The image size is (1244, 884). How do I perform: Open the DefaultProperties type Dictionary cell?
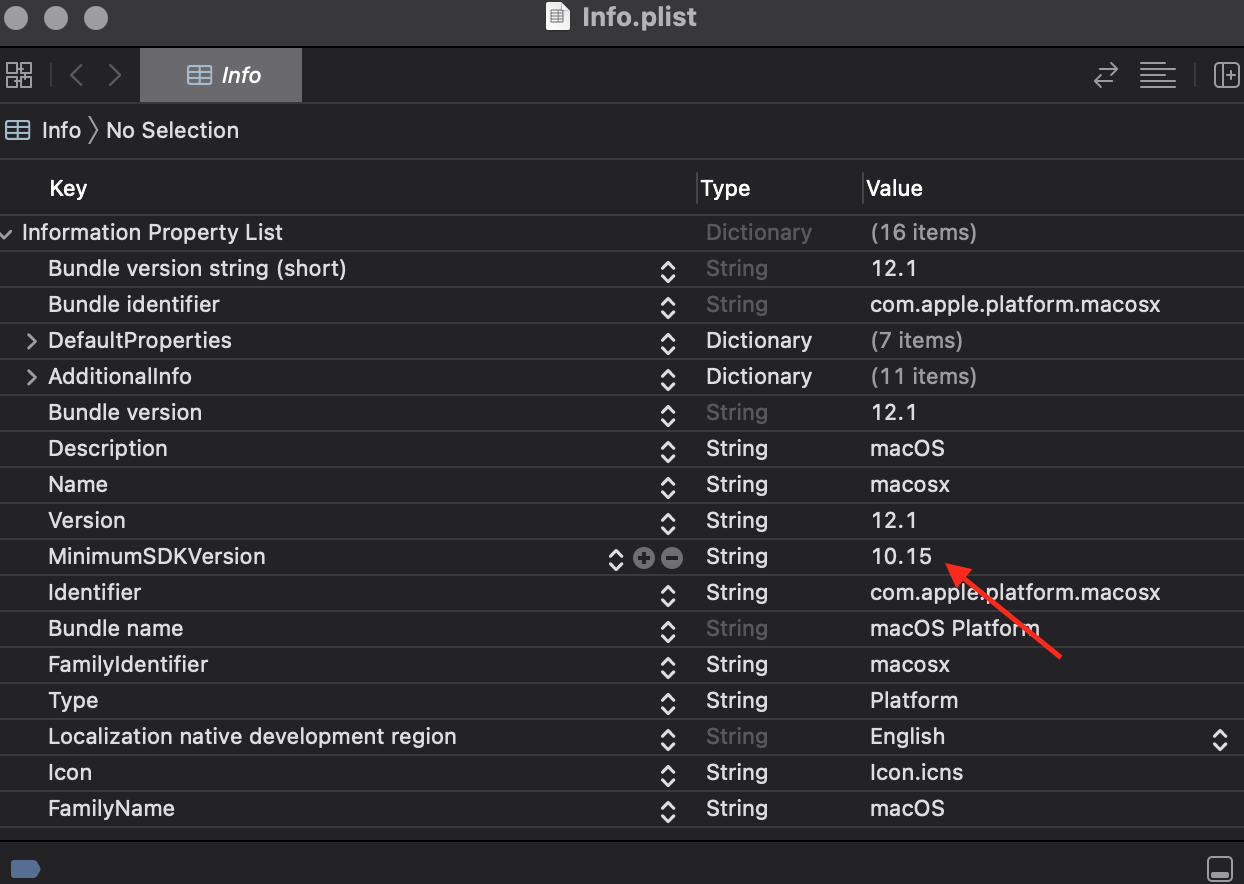click(x=759, y=341)
